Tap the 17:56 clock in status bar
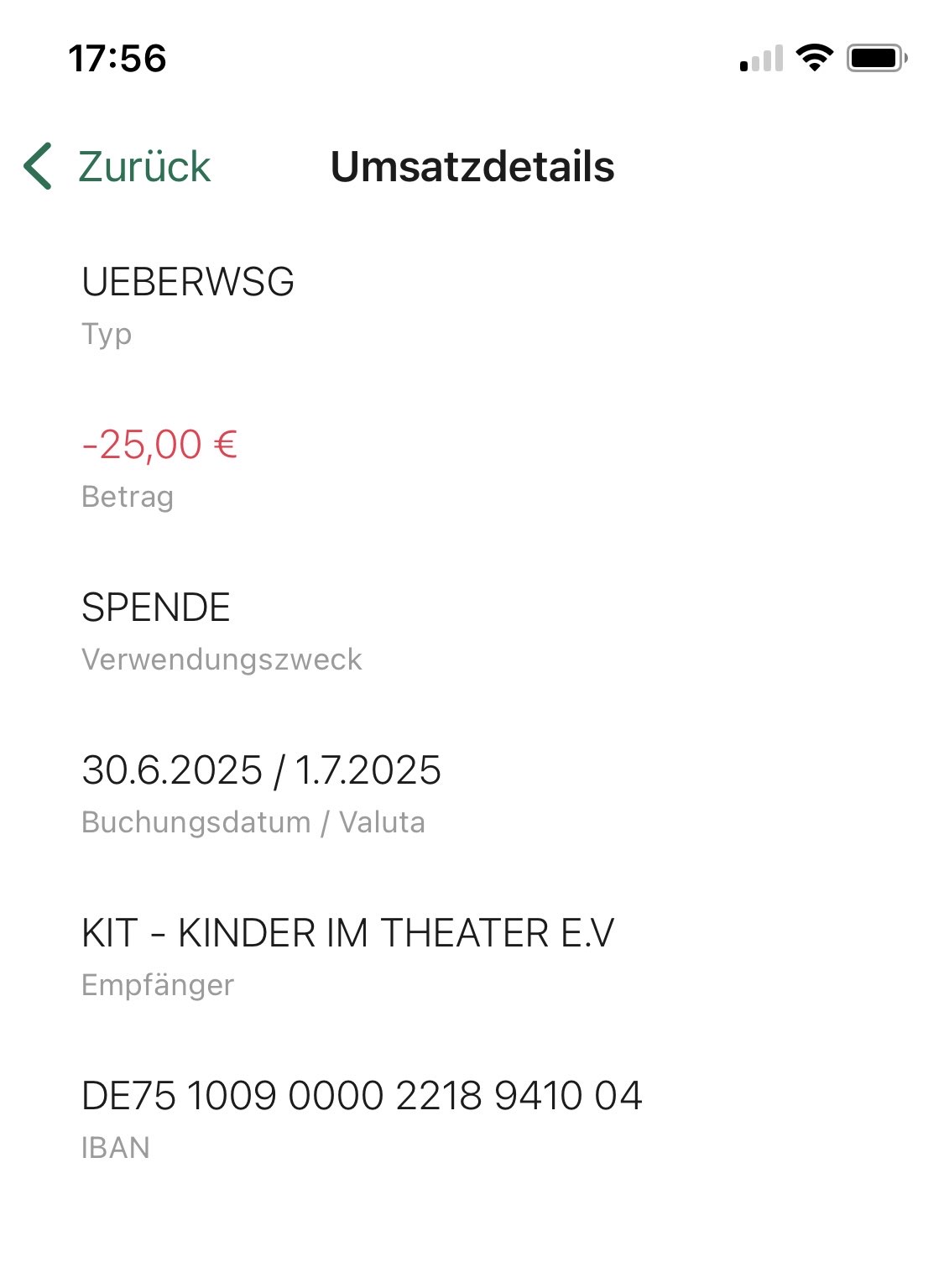Image resolution: width=944 pixels, height=1288 pixels. [117, 59]
